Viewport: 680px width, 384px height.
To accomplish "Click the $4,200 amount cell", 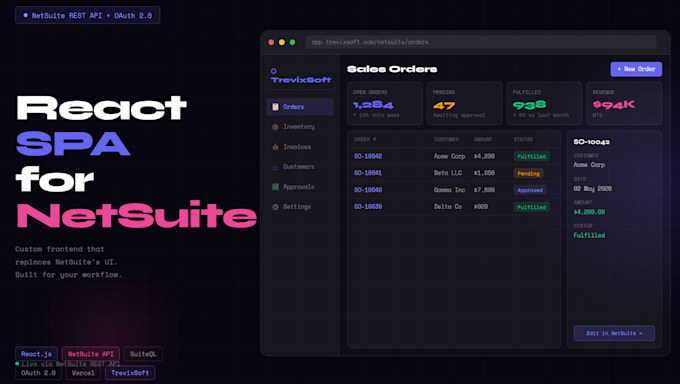I will coord(484,156).
